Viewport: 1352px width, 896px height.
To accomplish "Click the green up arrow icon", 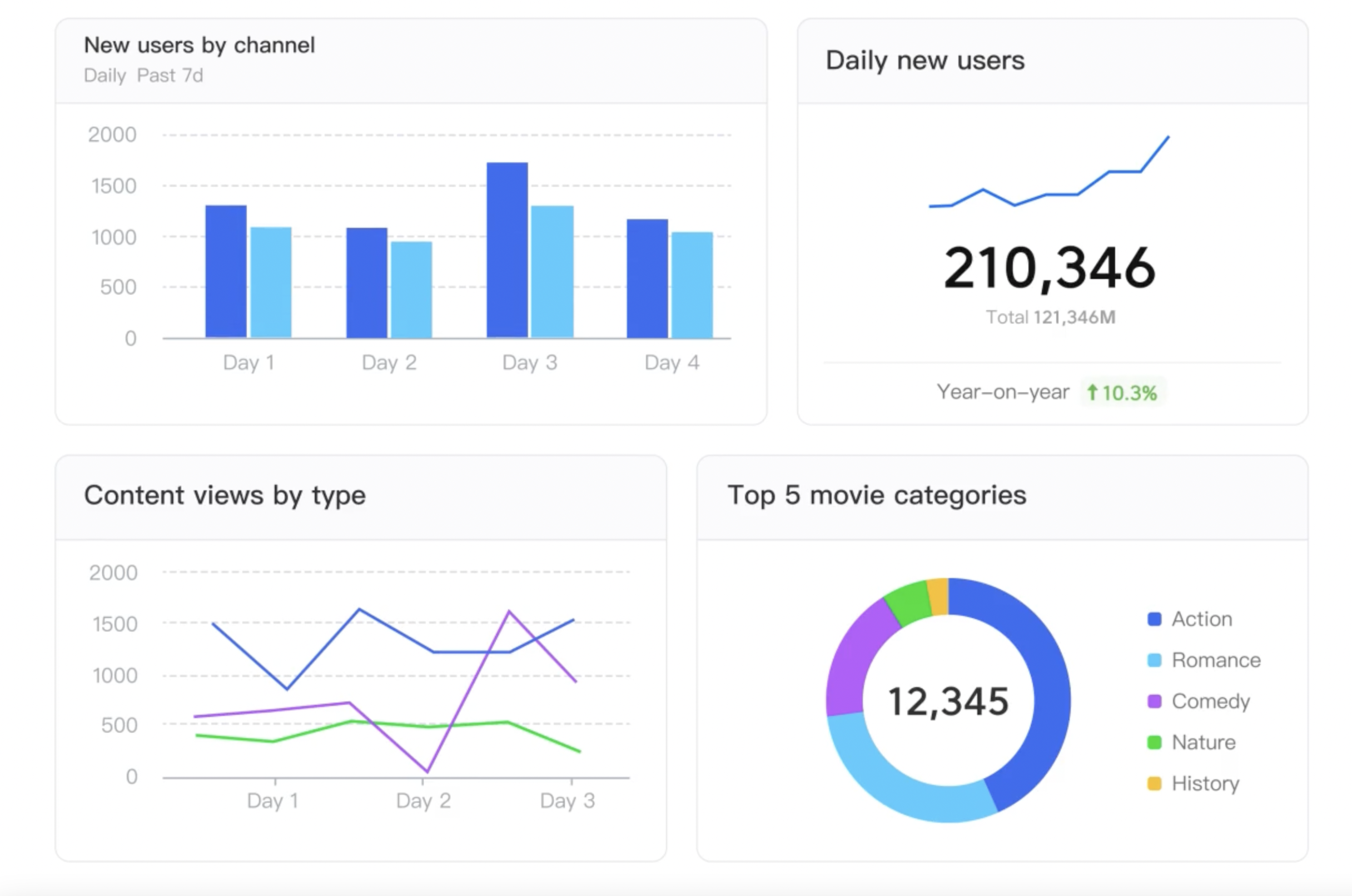I will (1092, 392).
